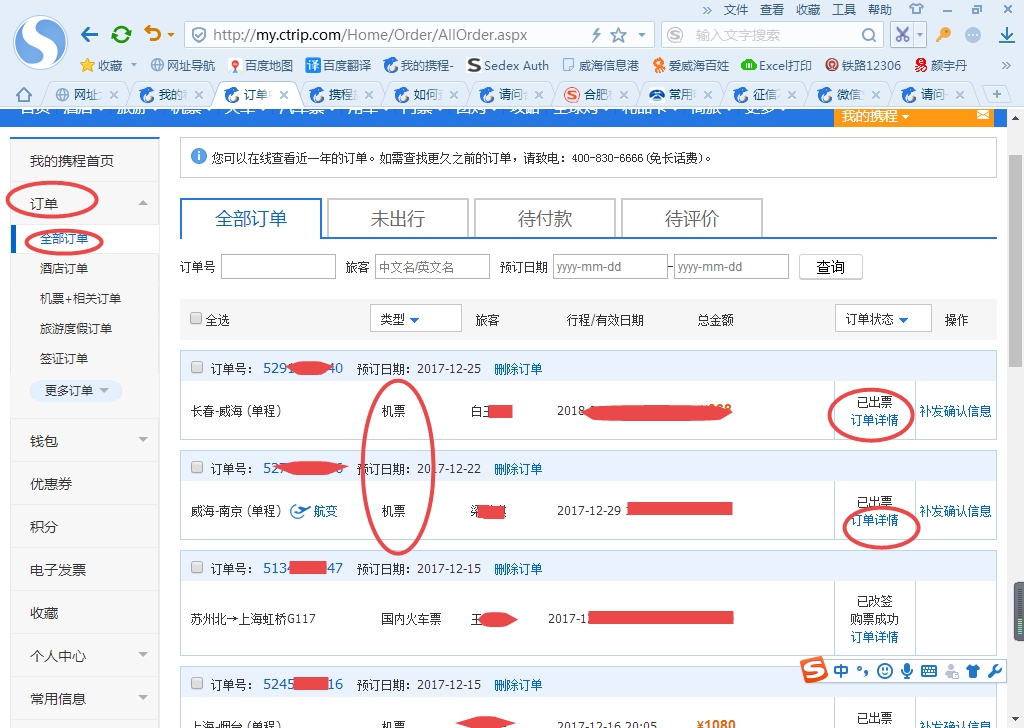
Task: Open the download arrow icon in toolbar
Action: point(1007,35)
